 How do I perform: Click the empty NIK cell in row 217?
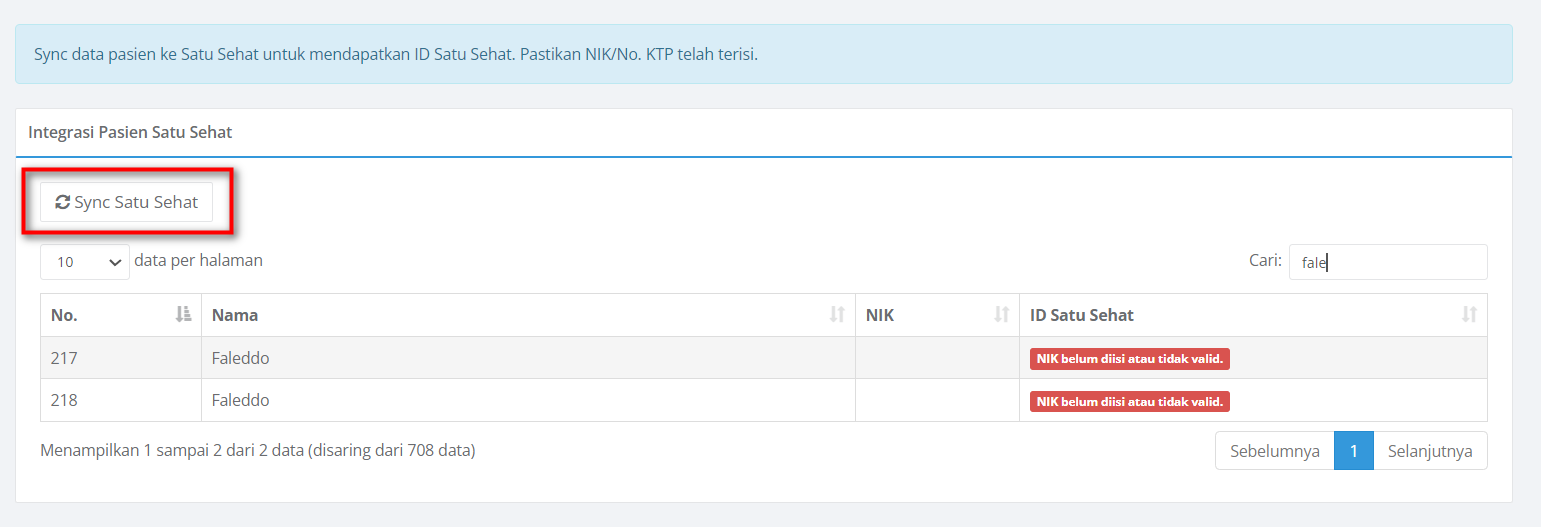pyautogui.click(x=937, y=358)
